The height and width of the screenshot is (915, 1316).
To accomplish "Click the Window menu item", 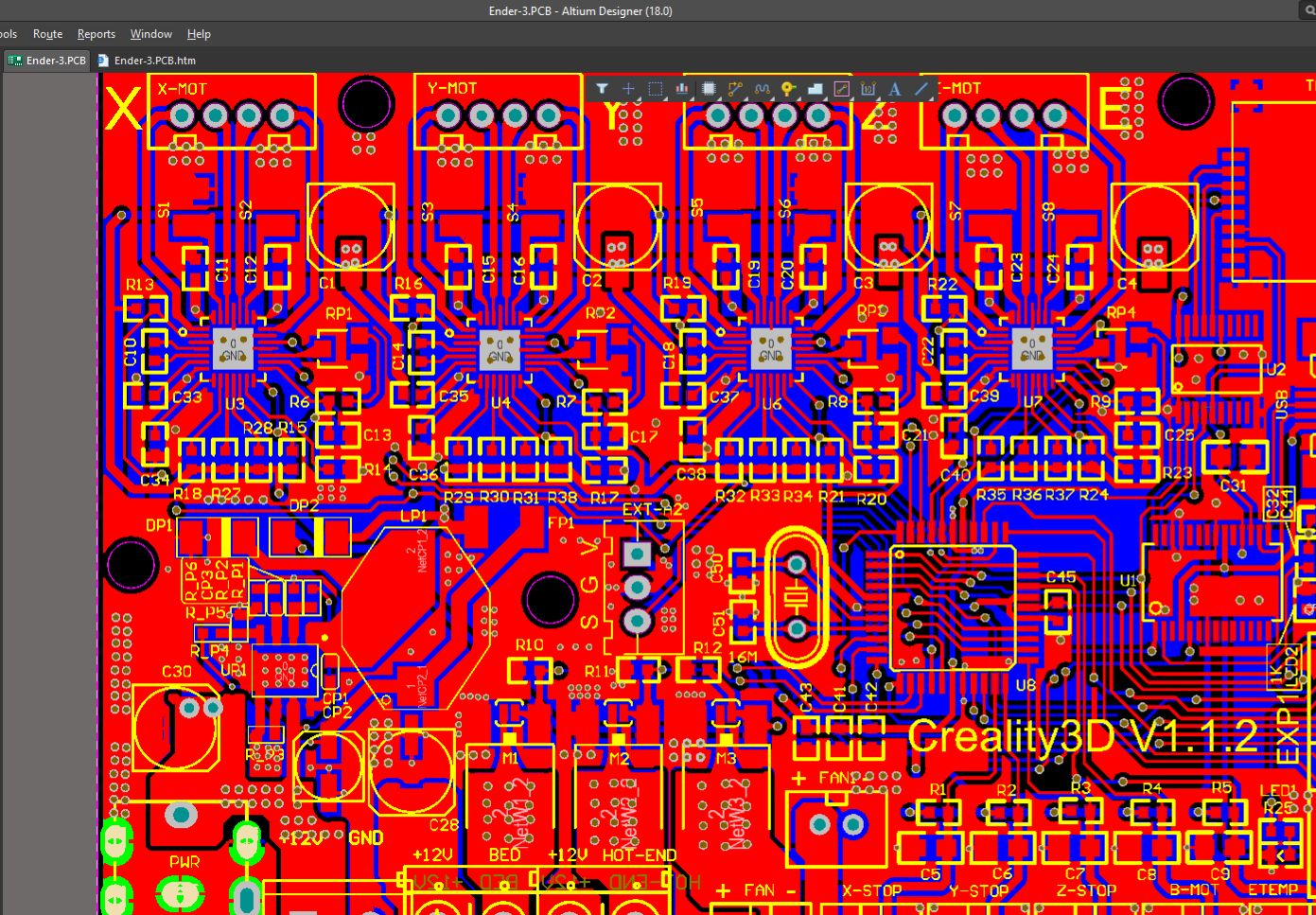I will click(150, 34).
